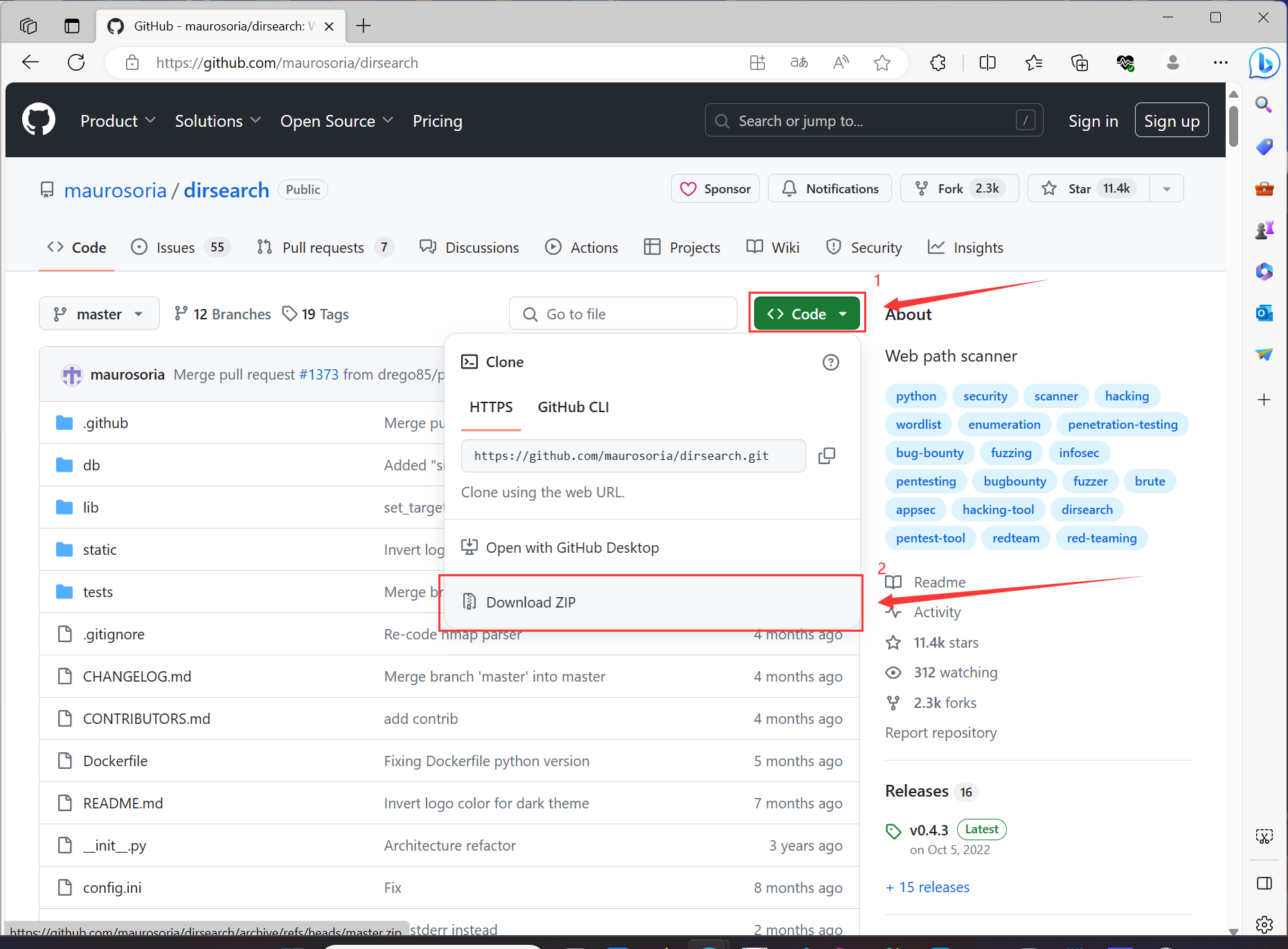Select the clone URL text field

(634, 456)
